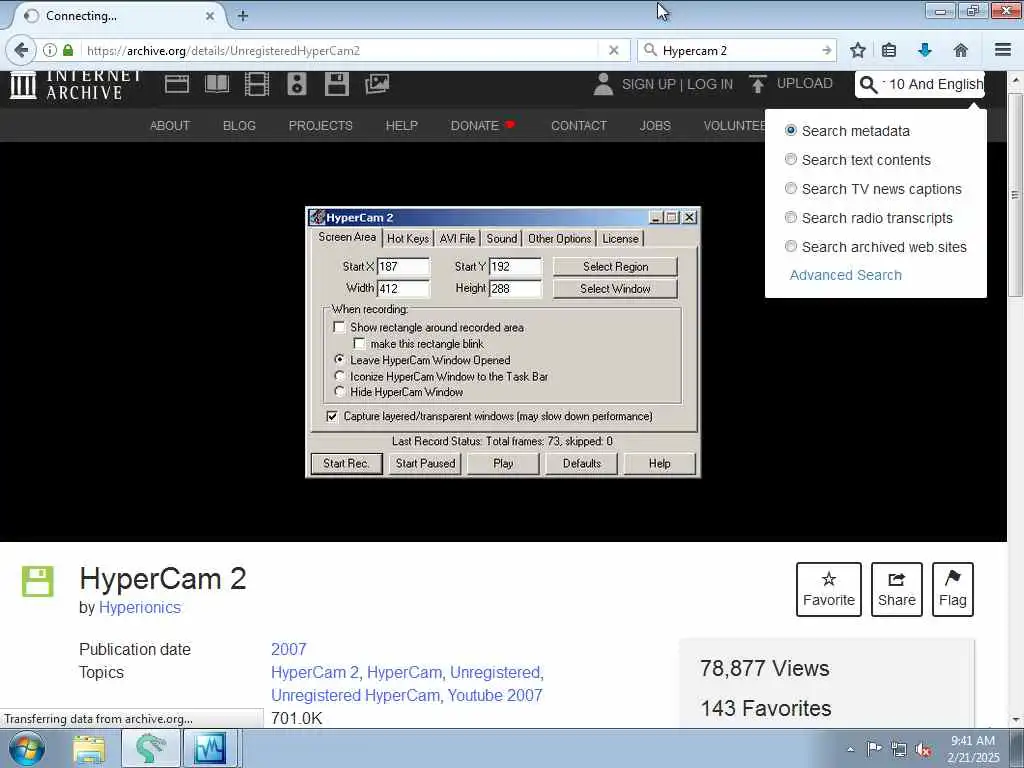
Task: Click the Hyperionics author link
Action: click(x=140, y=607)
